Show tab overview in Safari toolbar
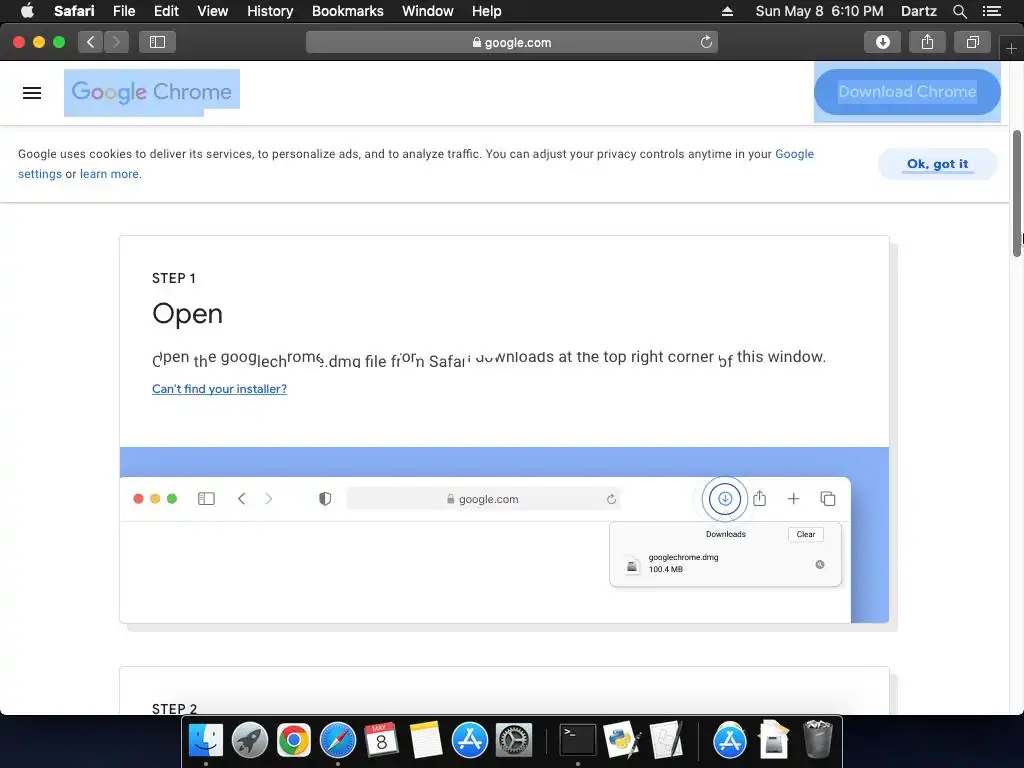 (x=972, y=42)
